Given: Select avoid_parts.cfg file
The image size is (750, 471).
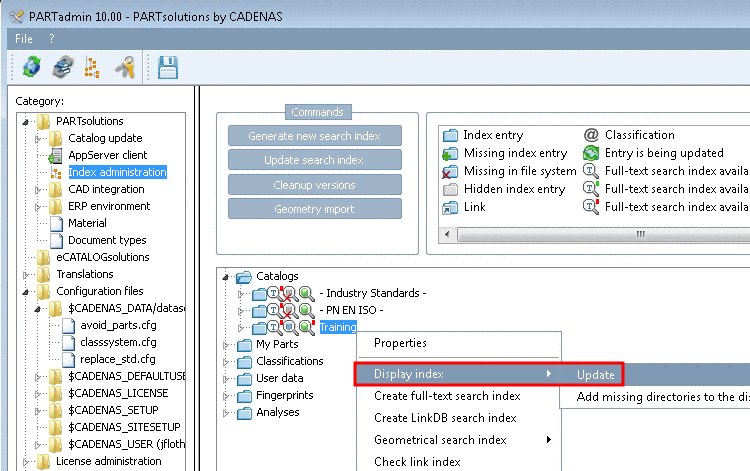Looking at the screenshot, I should point(118,326).
